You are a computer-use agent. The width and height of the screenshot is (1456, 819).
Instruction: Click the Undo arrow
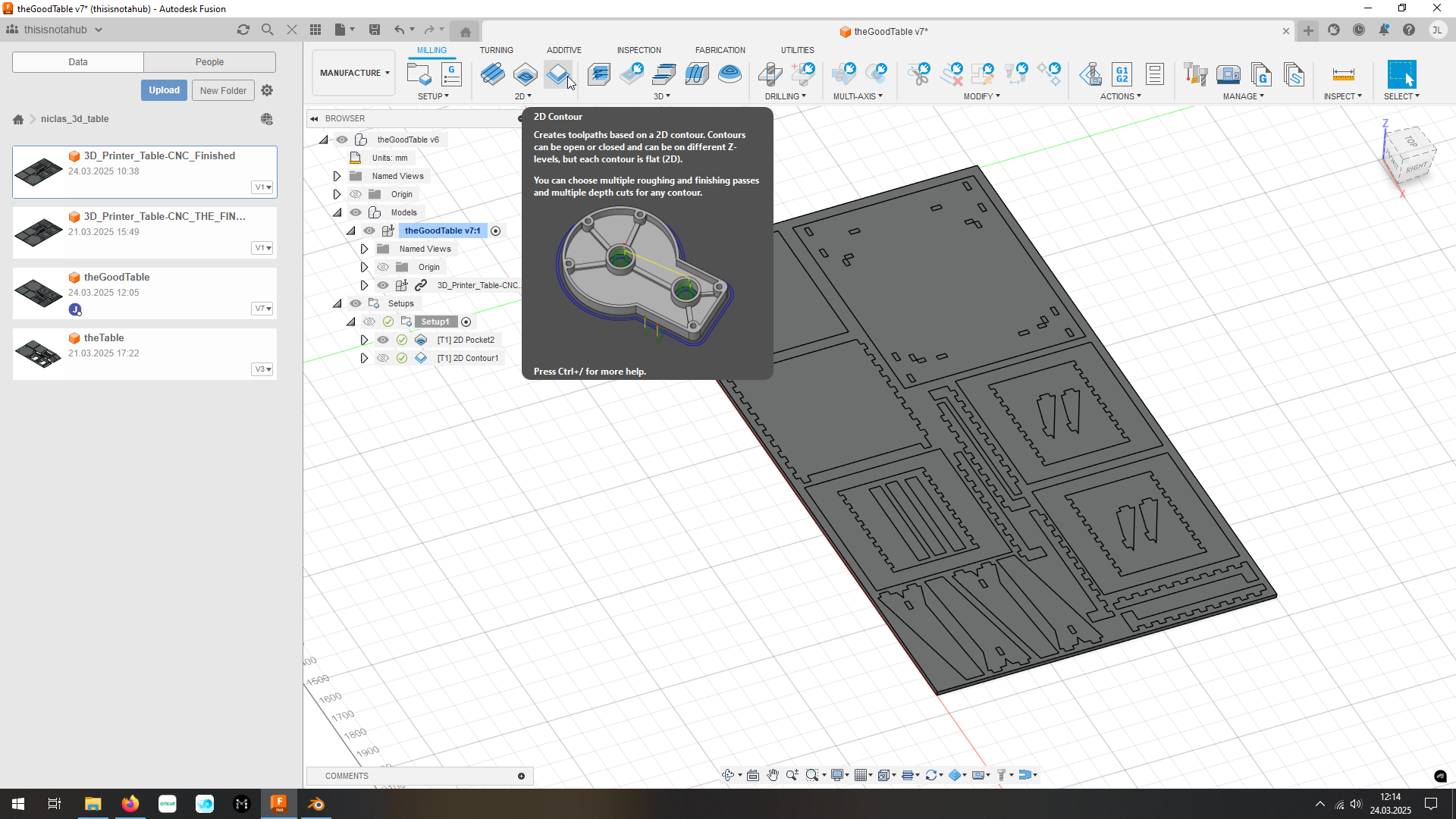[400, 30]
